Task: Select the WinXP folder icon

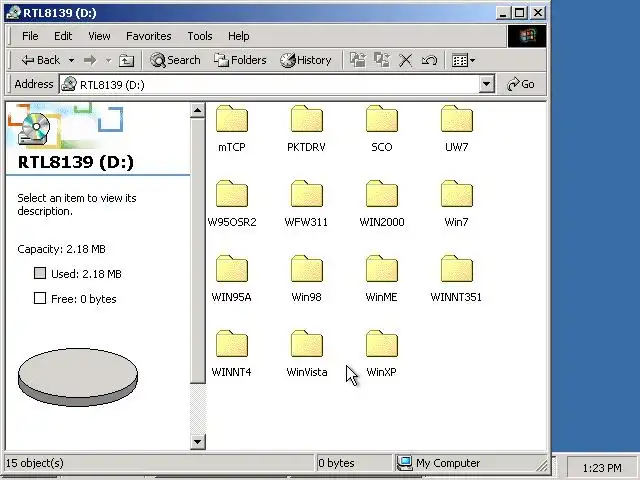Action: pyautogui.click(x=382, y=344)
